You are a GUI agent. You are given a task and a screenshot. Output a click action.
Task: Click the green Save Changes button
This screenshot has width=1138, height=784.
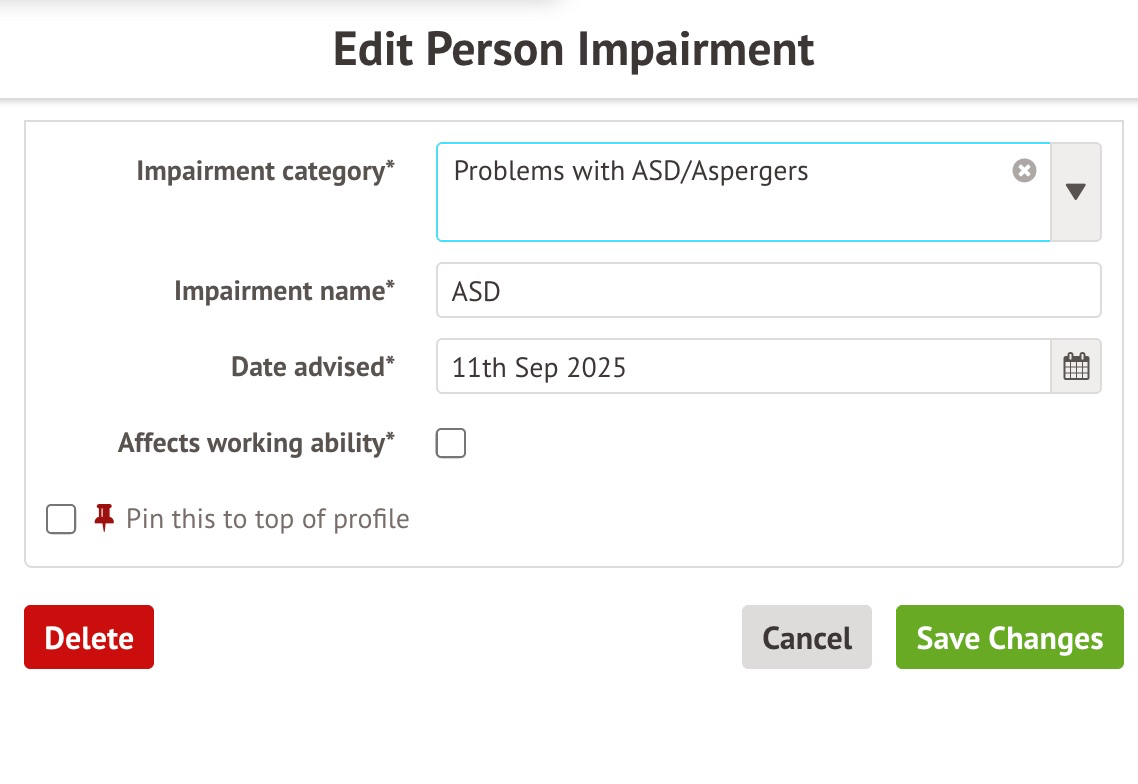(x=1009, y=638)
